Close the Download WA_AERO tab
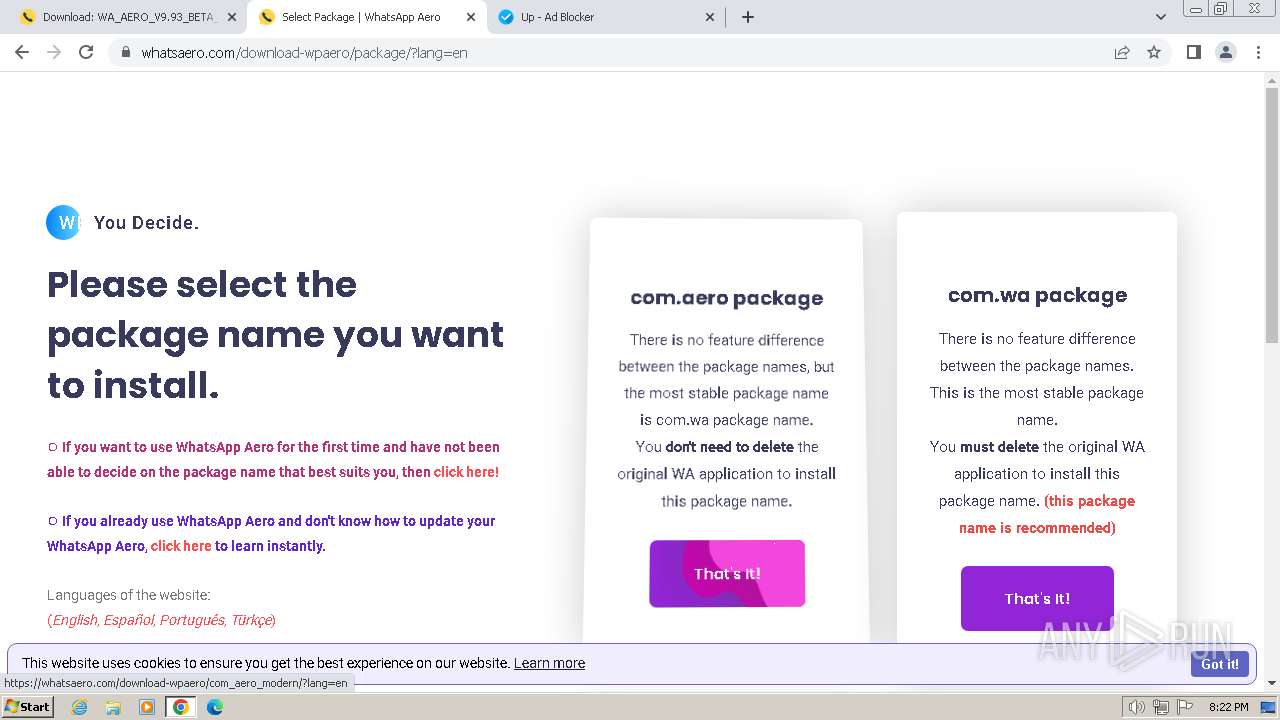Viewport: 1280px width, 720px height. click(x=232, y=17)
